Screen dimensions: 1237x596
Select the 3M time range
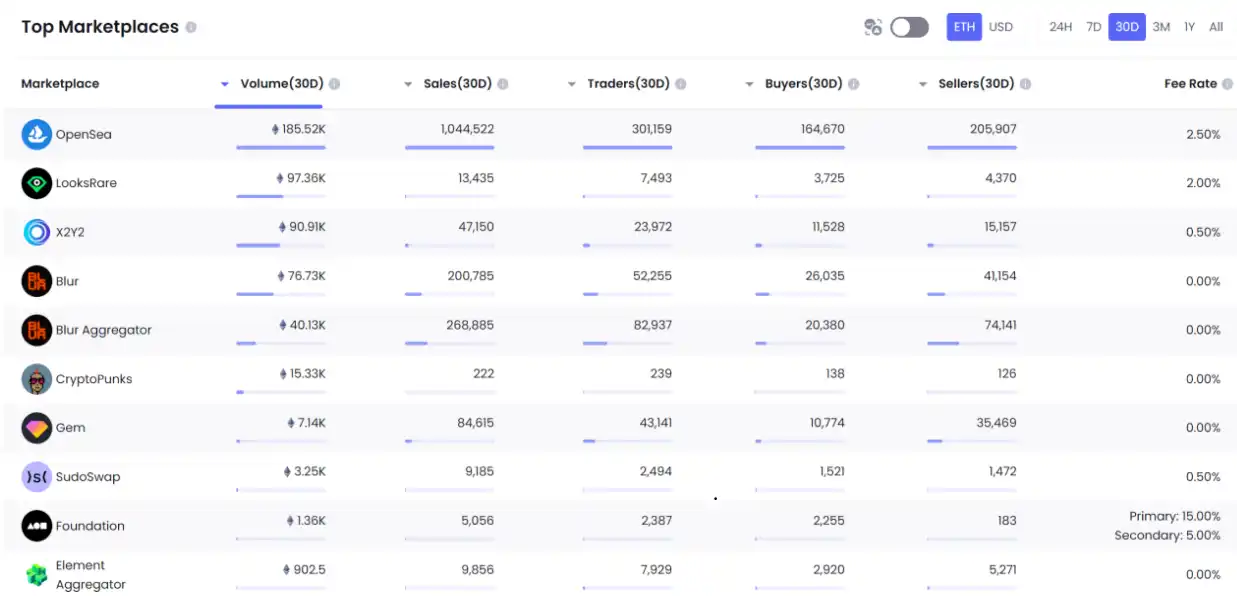(x=1161, y=27)
